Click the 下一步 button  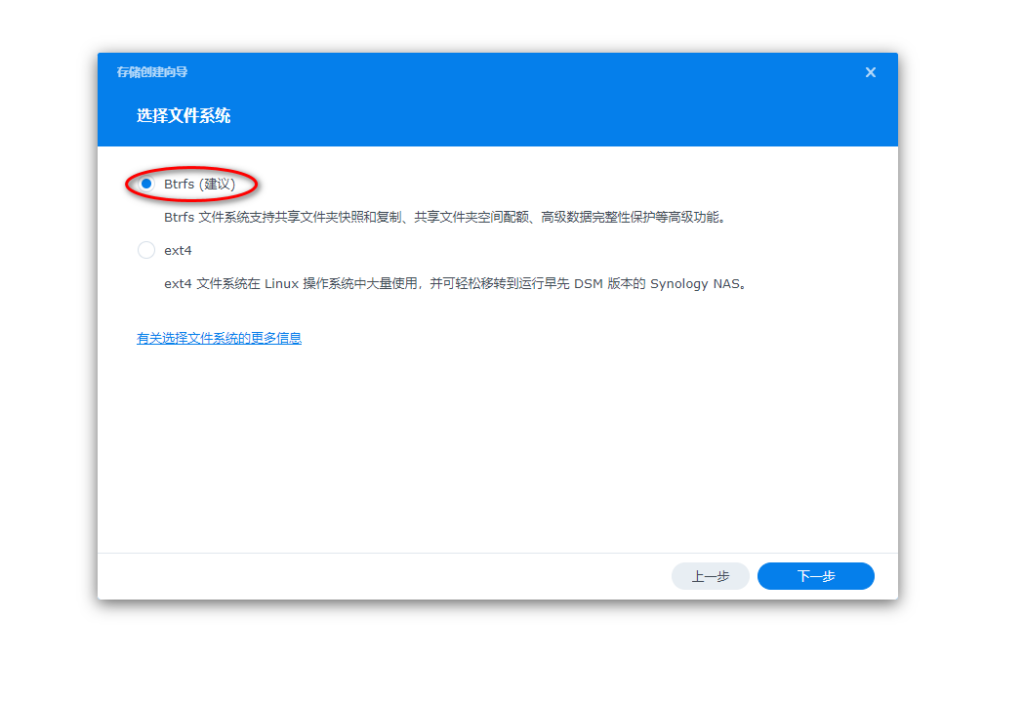pos(816,576)
